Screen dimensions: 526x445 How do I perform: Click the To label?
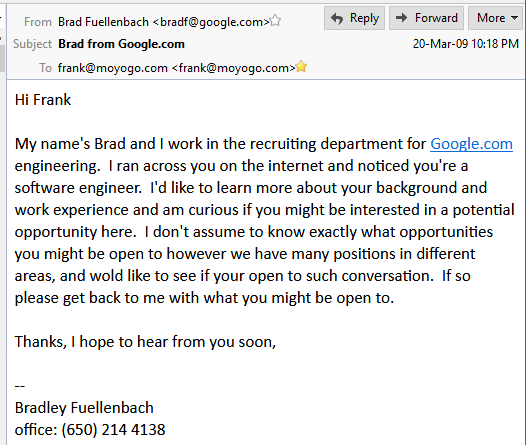pos(46,68)
